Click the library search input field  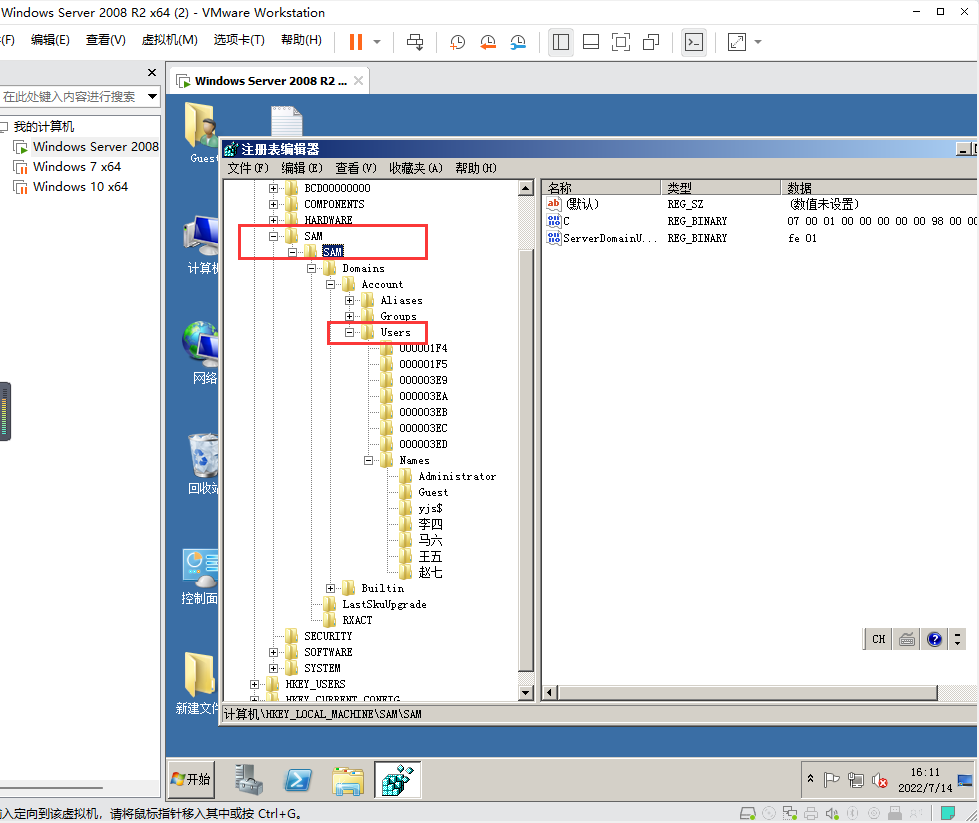point(72,96)
